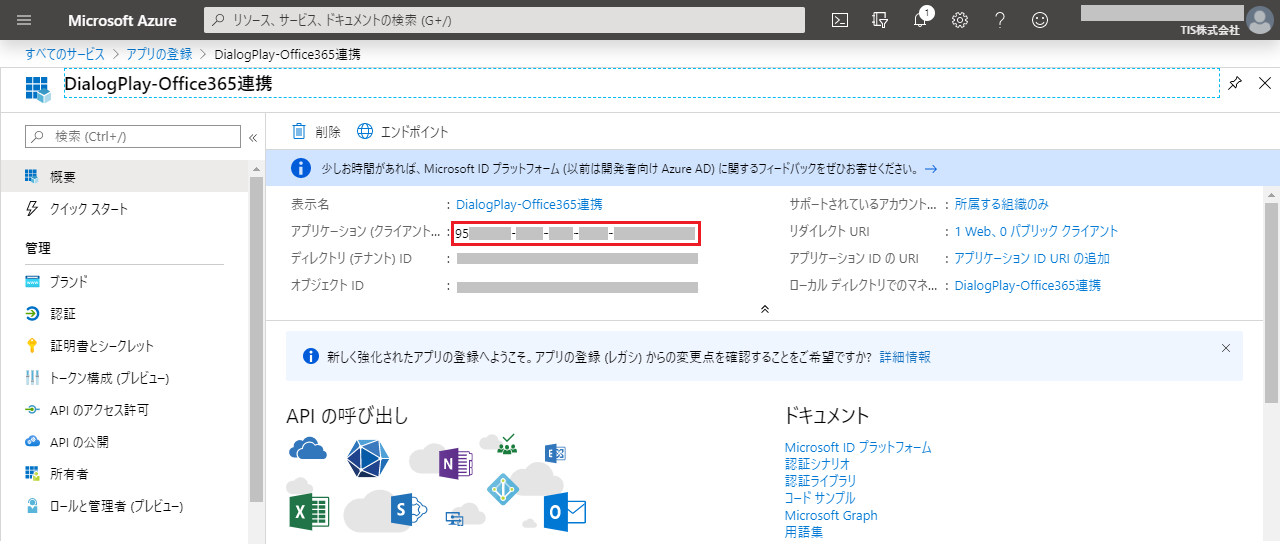The image size is (1280, 546).
Task: Go to アプリの登録 breadcrumb
Action: (159, 53)
